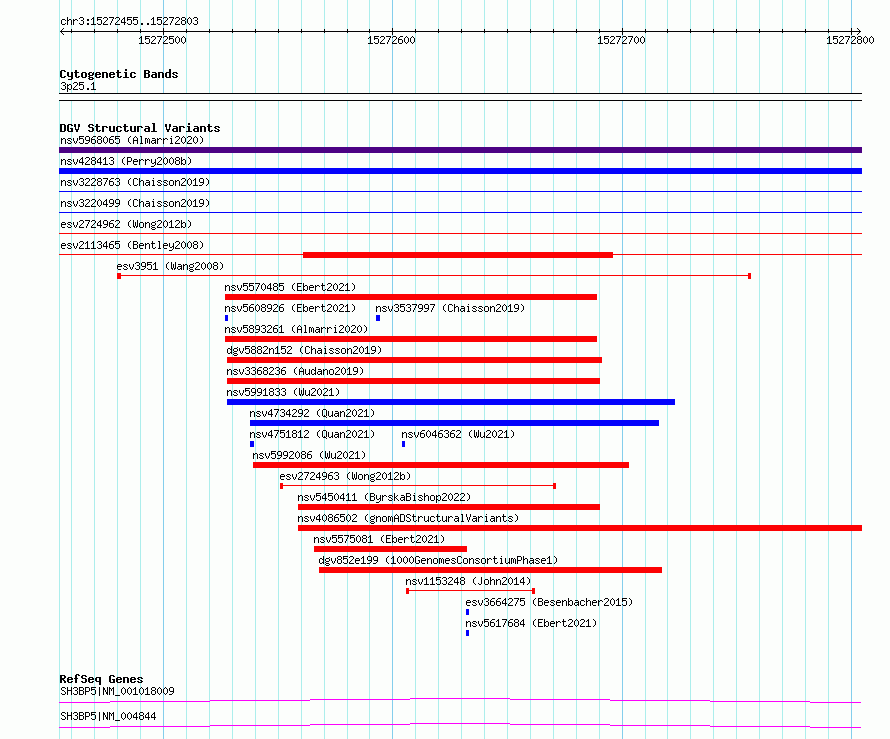Screen dimensions: 890x739
Task: Click SH3BP5|NM_001018009 gene label
Action: (x=117, y=691)
